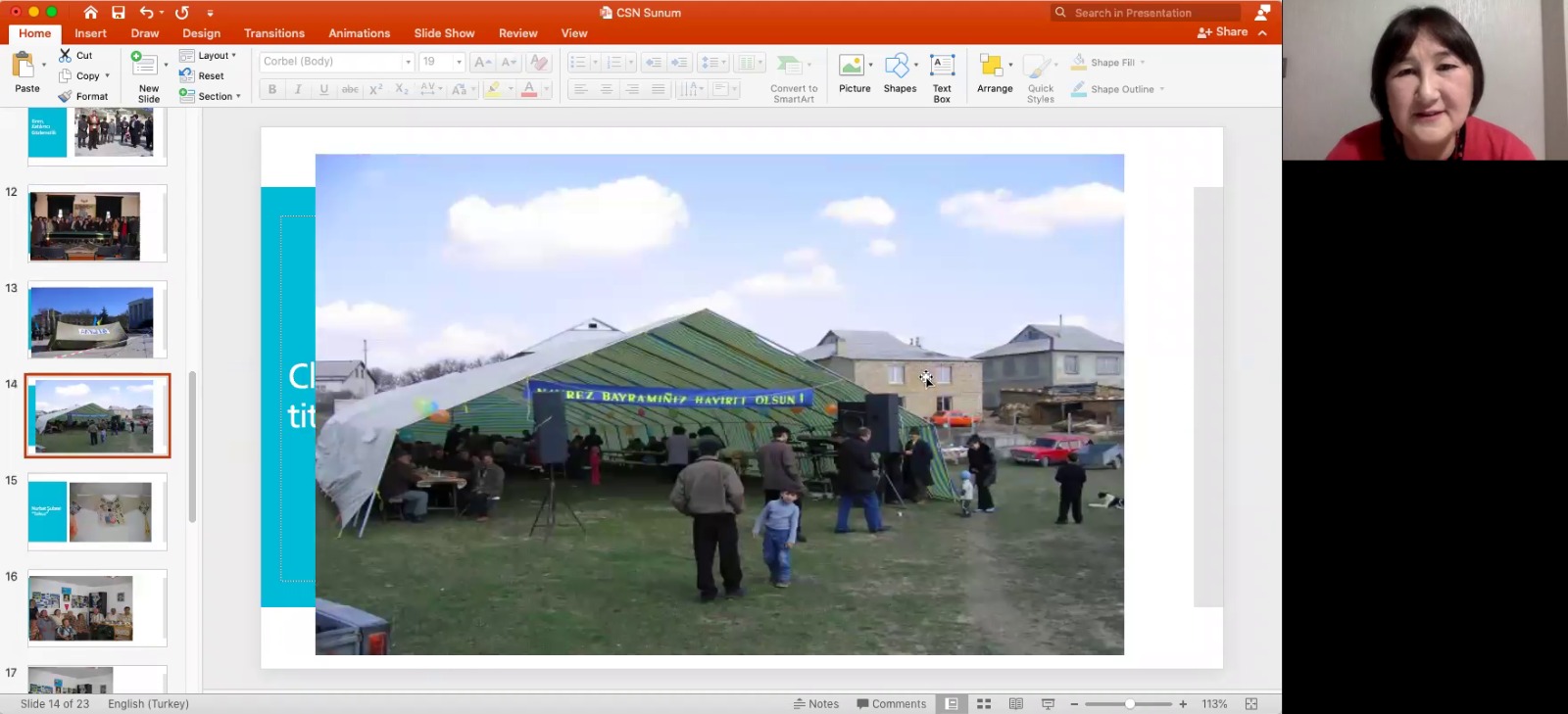The image size is (1568, 714).
Task: Click the Arrange objects icon
Action: 992,67
